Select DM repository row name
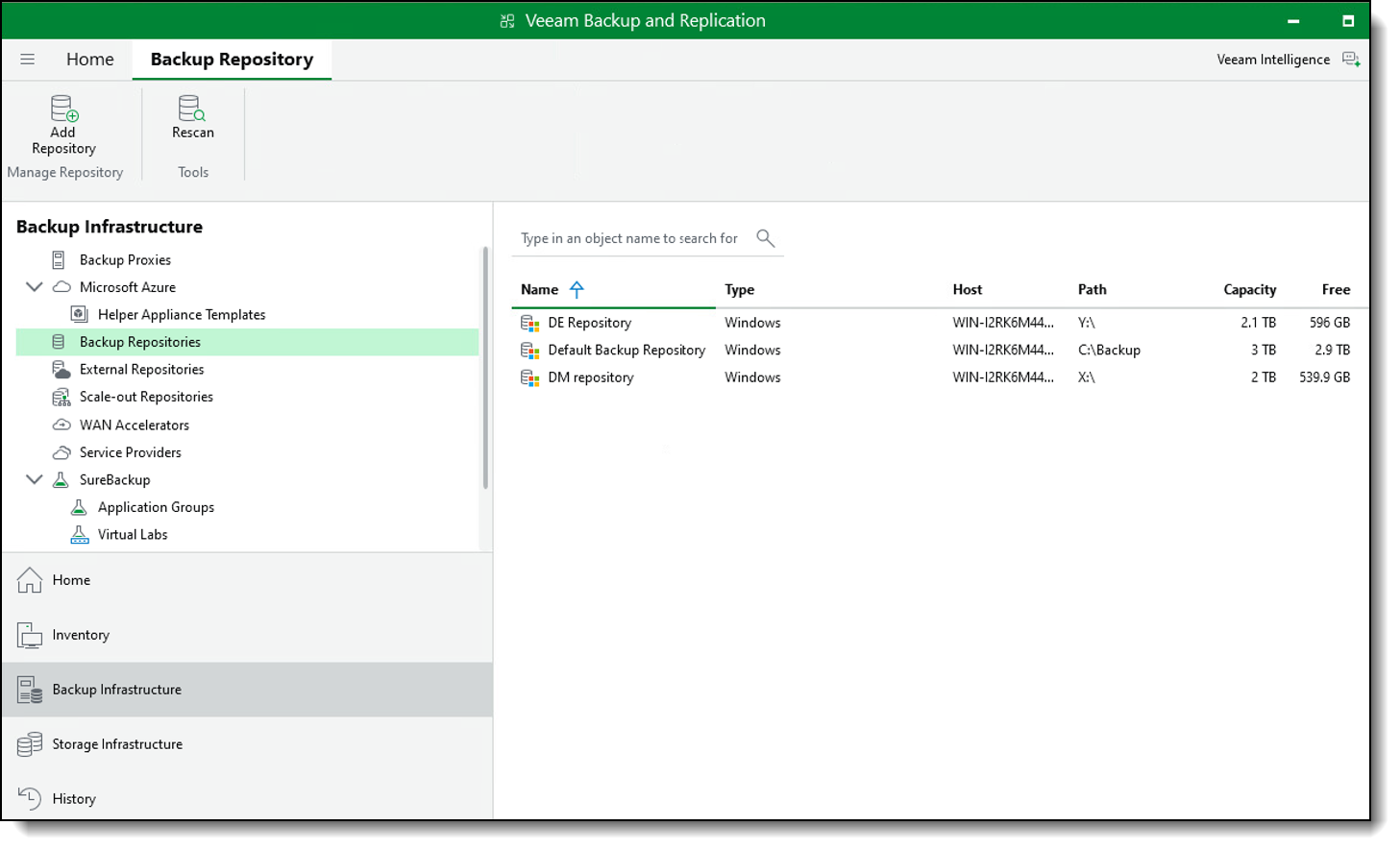Viewport: 1400px width, 850px height. pos(591,377)
